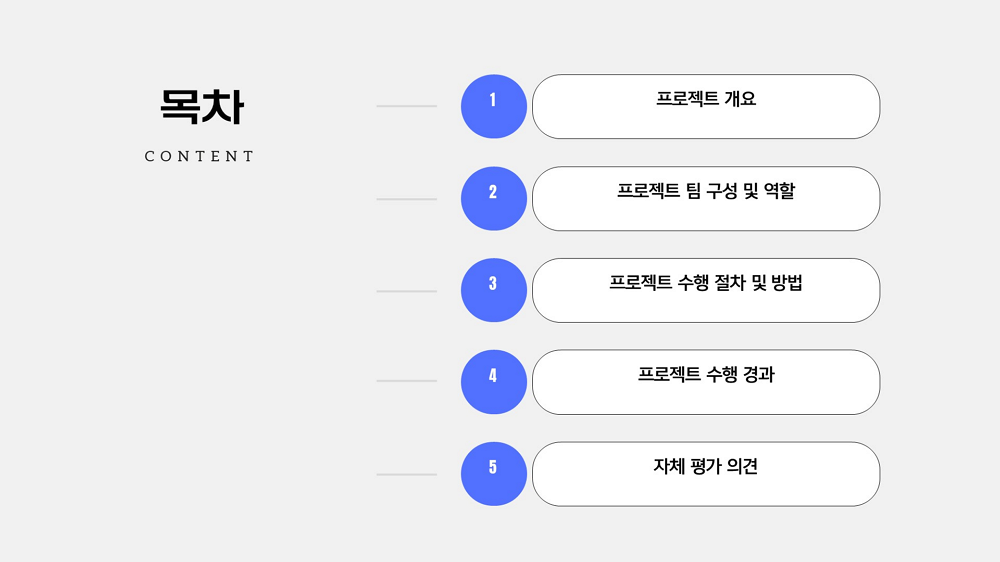Screen dimensions: 1000x562
Task: Click the 목차 heading title
Action: 202,107
